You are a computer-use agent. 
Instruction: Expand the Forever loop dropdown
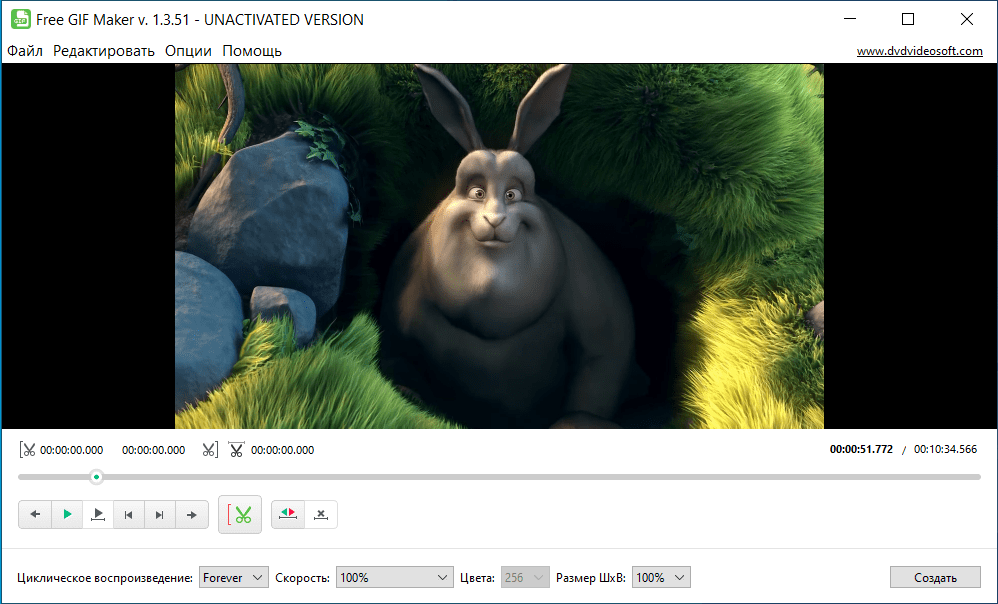[234, 577]
